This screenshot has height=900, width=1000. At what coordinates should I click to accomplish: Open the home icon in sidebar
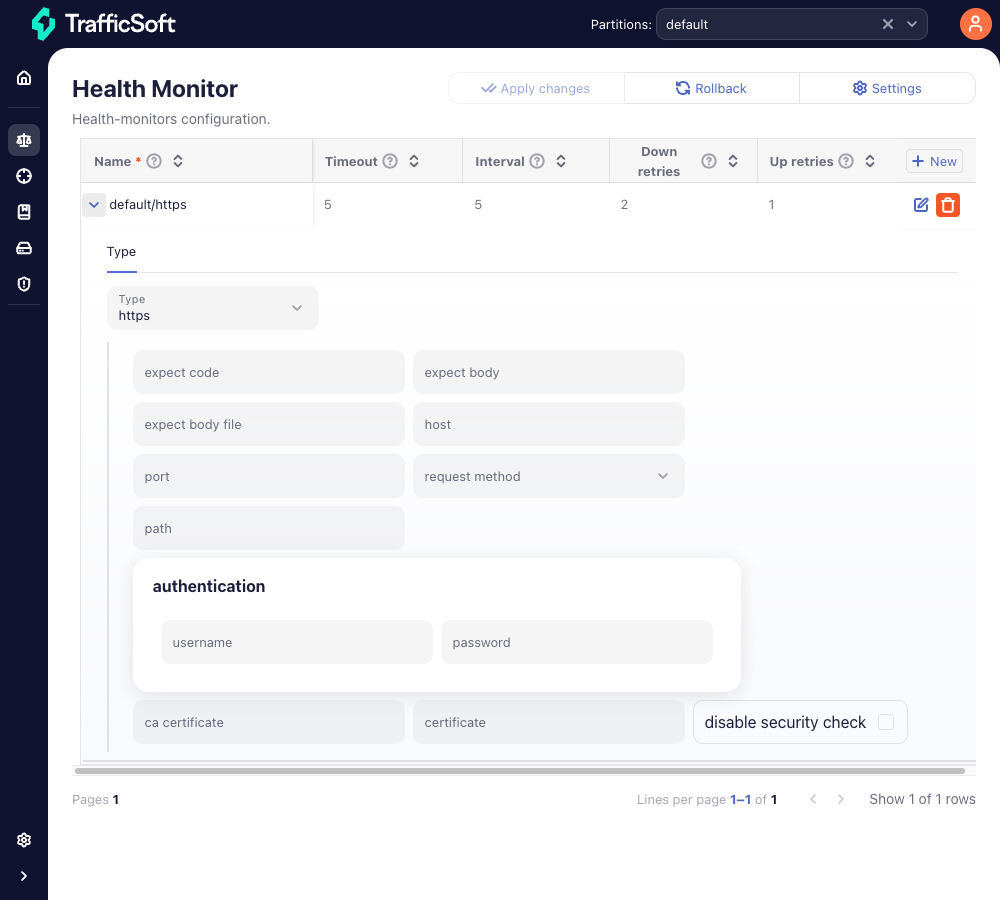(x=24, y=78)
